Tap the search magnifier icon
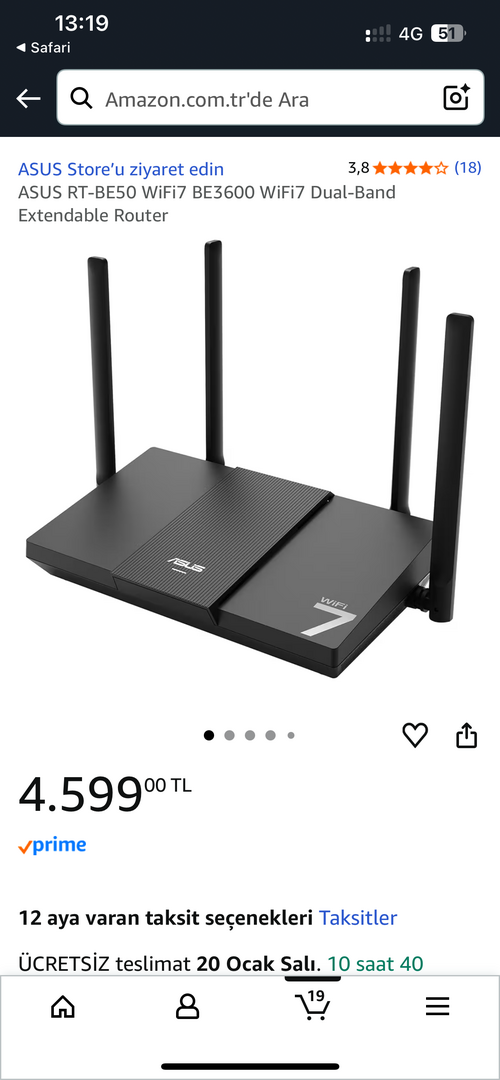Screen dimensions: 500x1080 (x=82, y=99)
